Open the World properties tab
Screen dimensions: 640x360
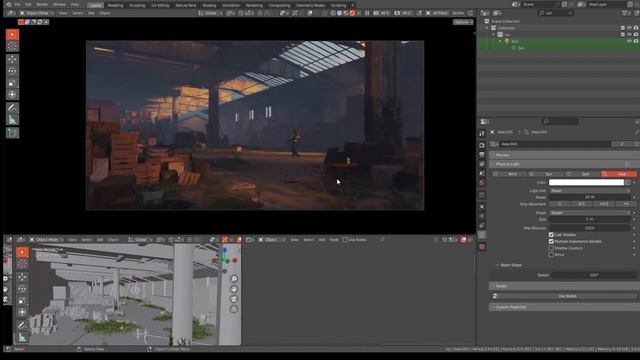[482, 183]
